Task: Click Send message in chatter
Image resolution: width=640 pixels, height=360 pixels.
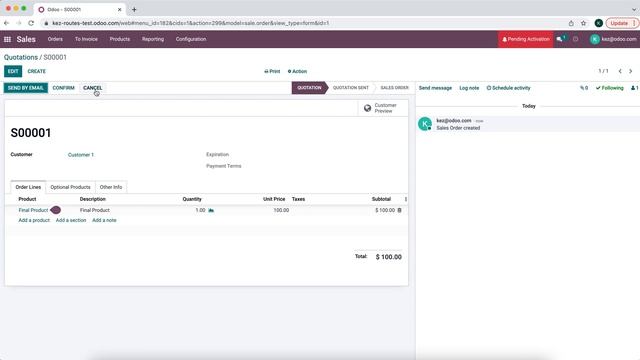Action: pyautogui.click(x=435, y=88)
